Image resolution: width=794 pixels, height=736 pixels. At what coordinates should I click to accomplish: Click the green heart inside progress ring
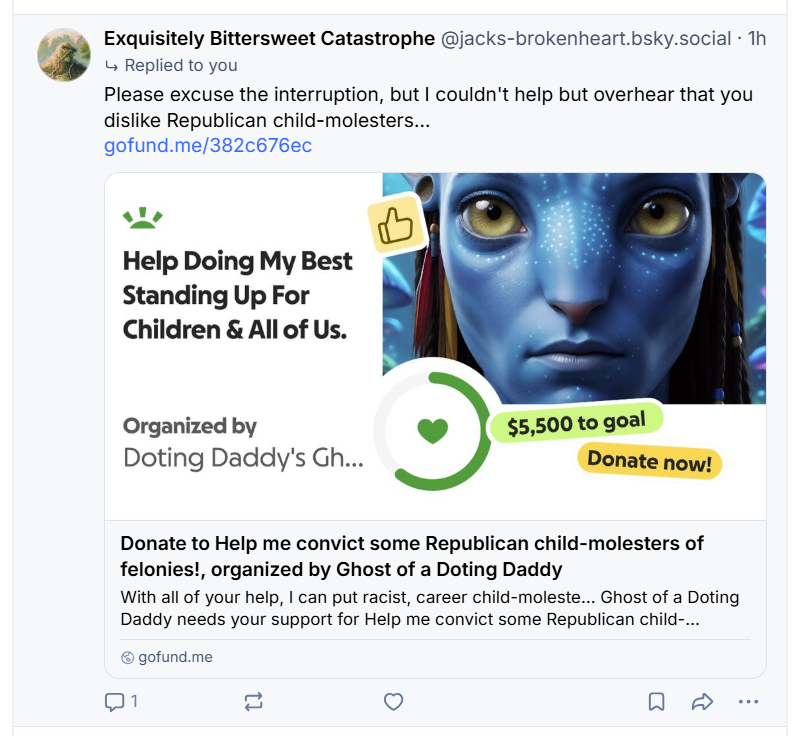[433, 431]
